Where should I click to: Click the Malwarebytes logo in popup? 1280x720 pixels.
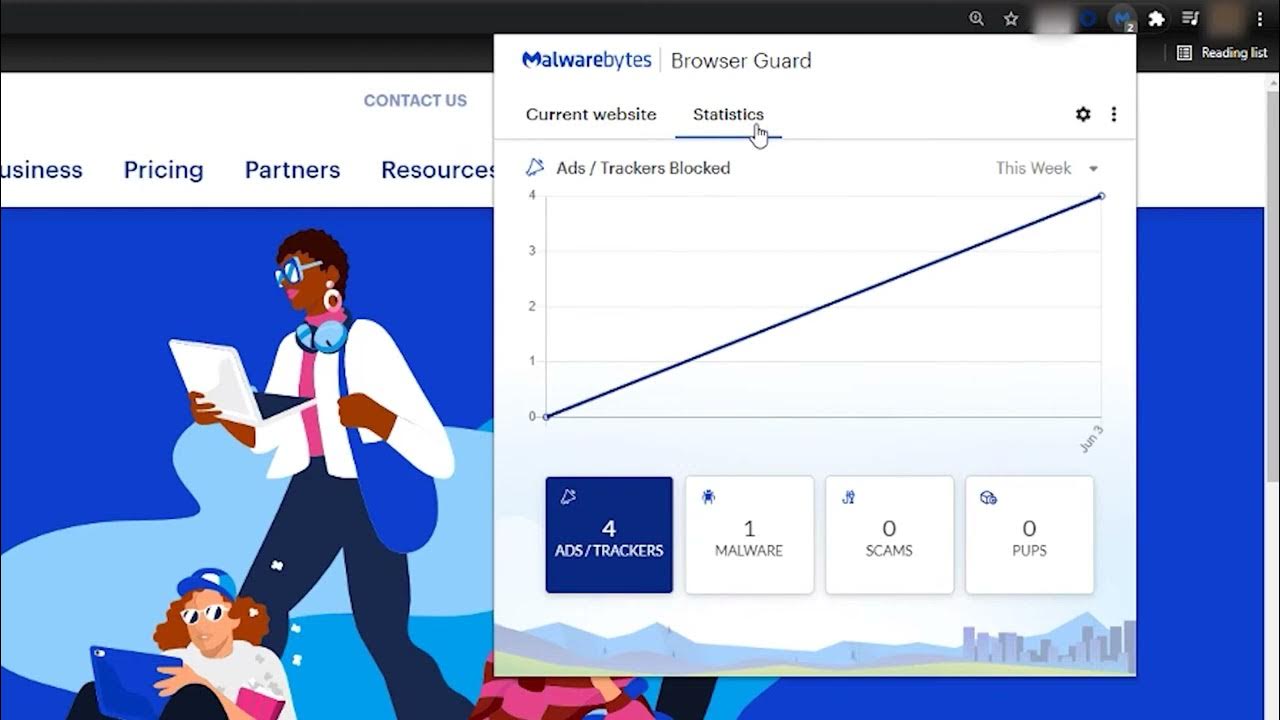click(587, 60)
